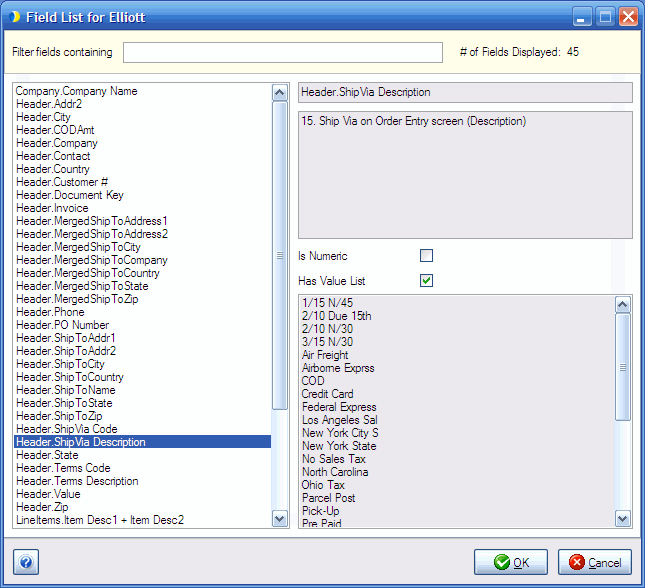
Task: Confirm selection with the OK button
Action: (510, 562)
